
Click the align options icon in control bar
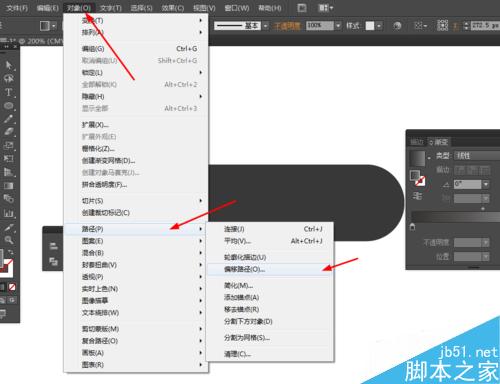(420, 26)
